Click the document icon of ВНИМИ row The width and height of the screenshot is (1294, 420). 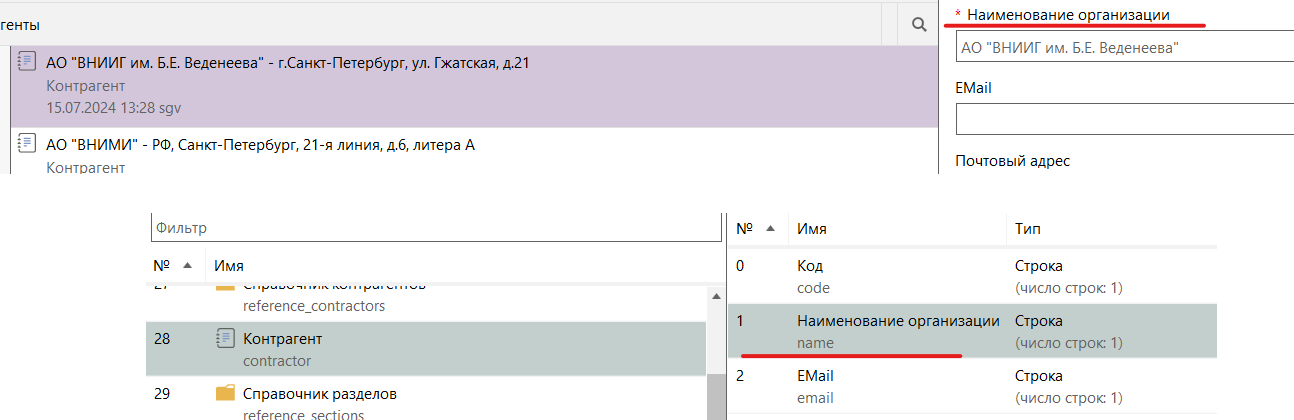point(28,144)
